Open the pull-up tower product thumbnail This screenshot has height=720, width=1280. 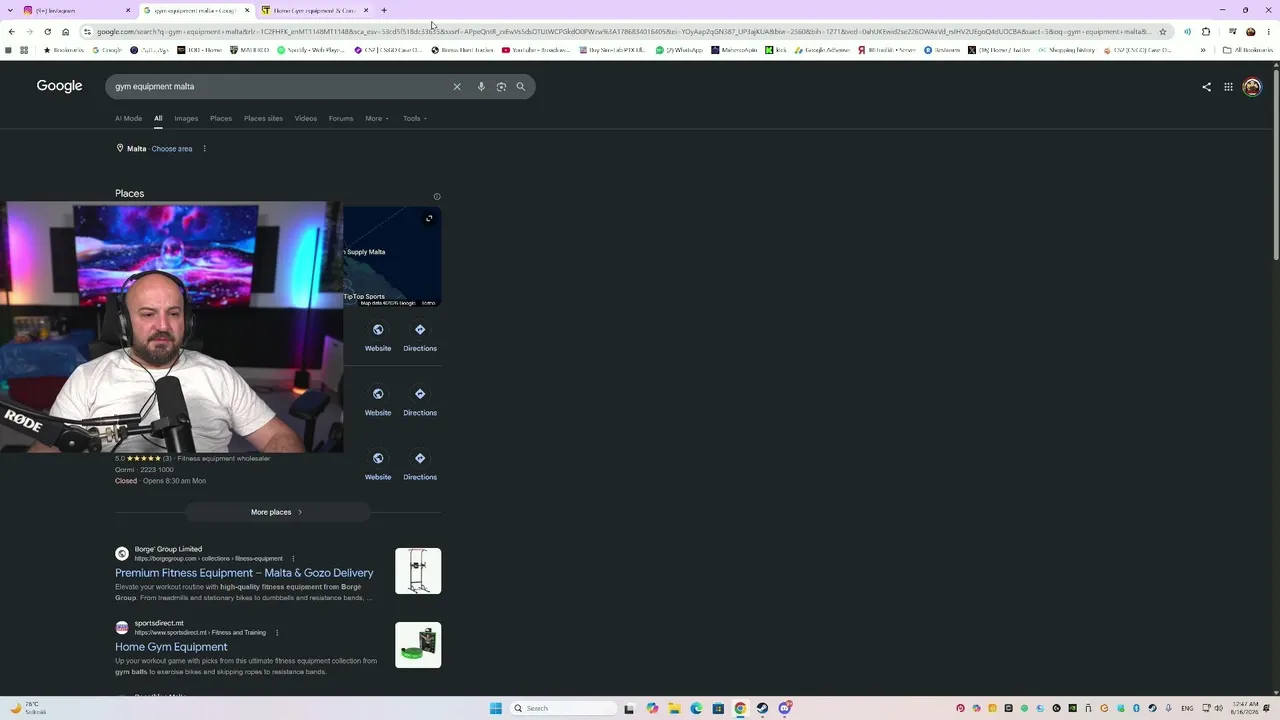tap(418, 571)
